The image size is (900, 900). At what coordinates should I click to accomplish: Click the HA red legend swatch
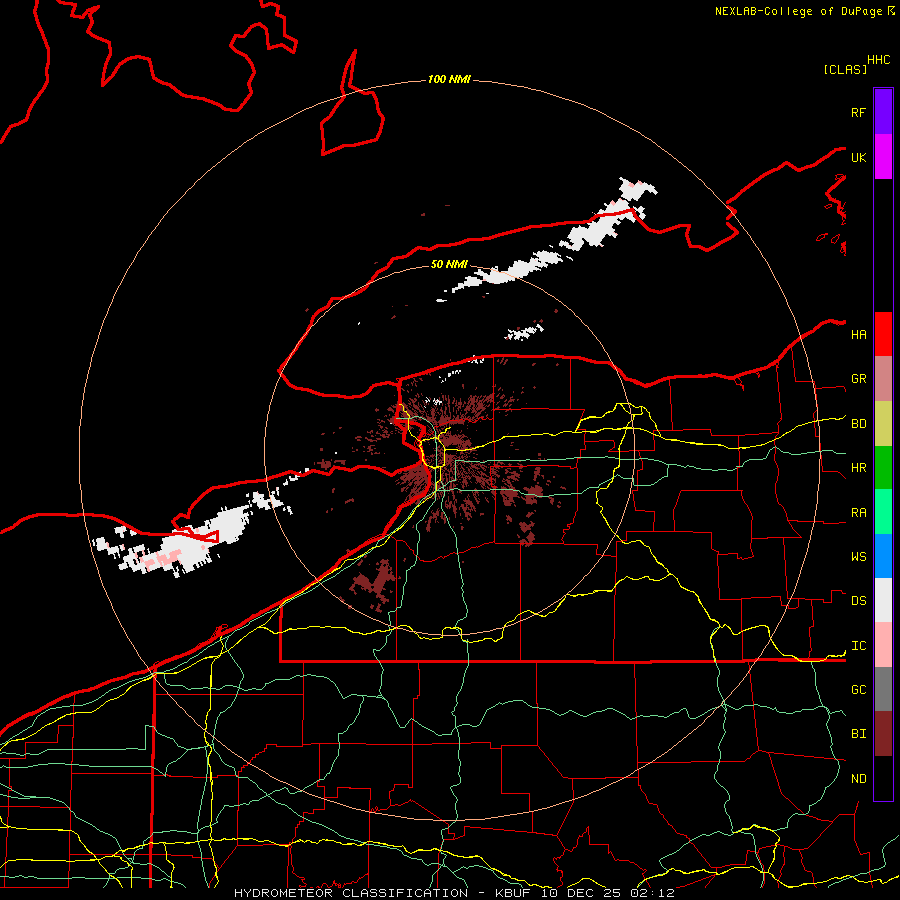tap(883, 334)
